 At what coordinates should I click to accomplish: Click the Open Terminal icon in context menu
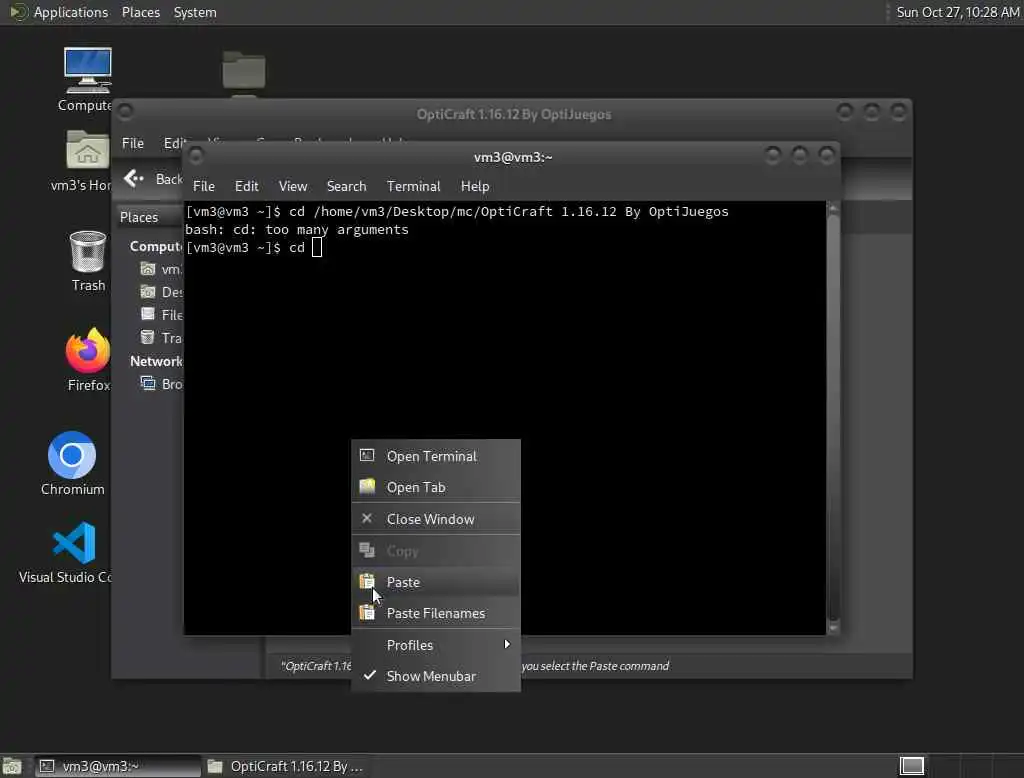367,455
